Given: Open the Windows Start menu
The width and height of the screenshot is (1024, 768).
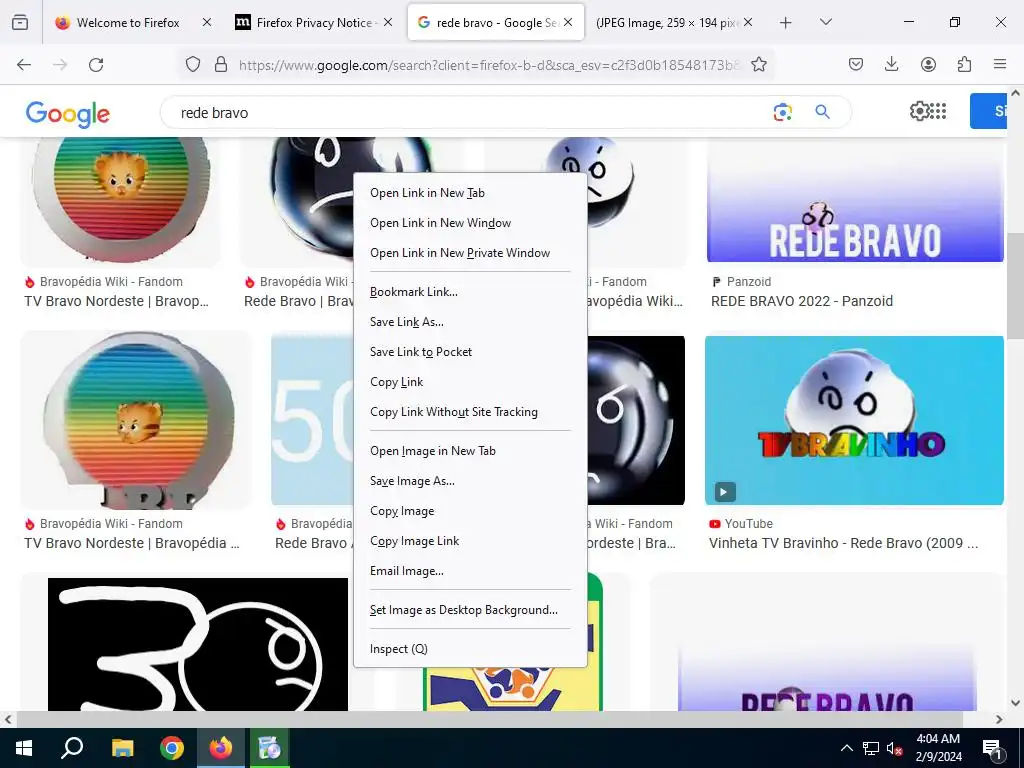Looking at the screenshot, I should click(x=24, y=748).
